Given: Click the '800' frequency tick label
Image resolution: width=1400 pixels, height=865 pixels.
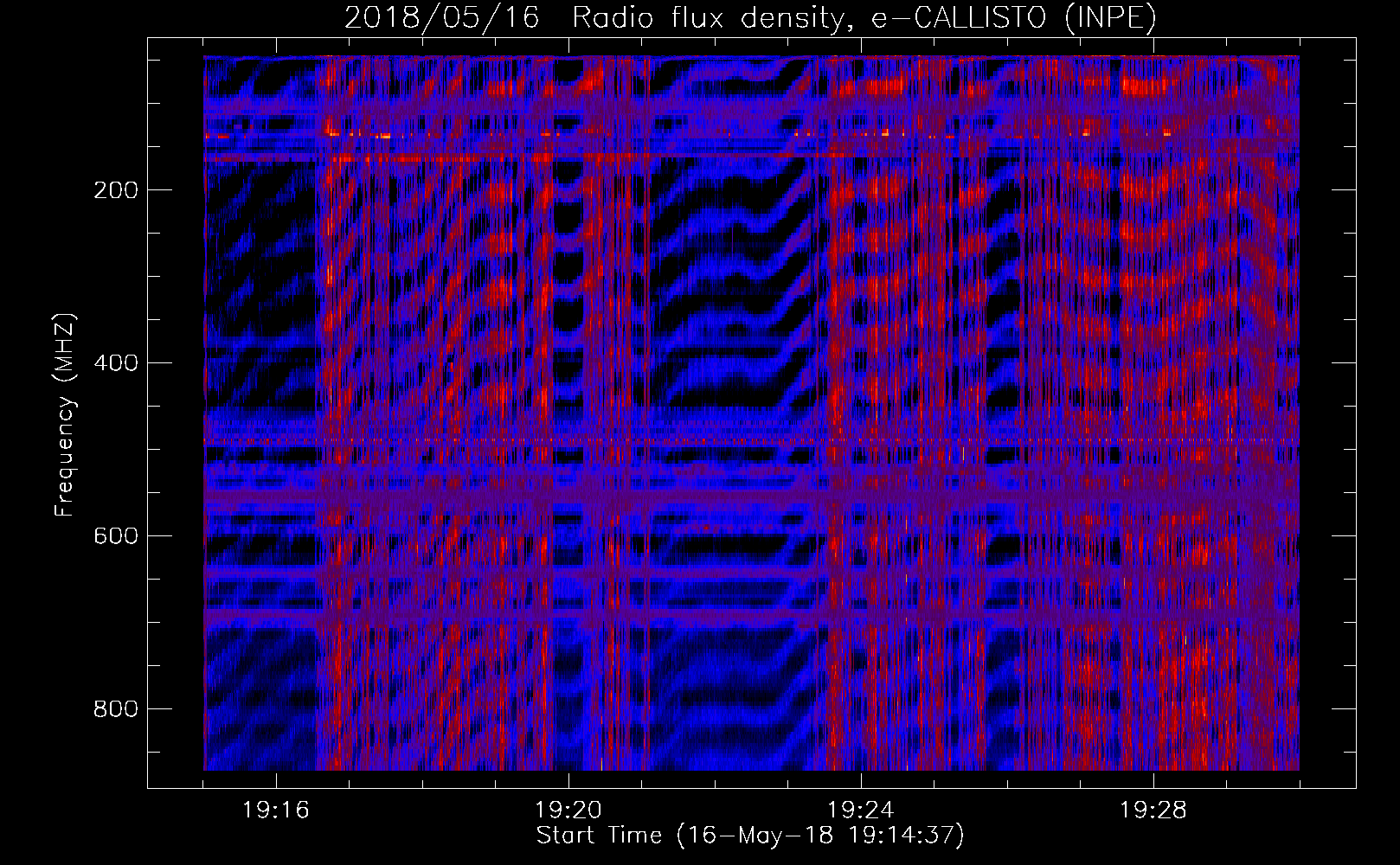Looking at the screenshot, I should pyautogui.click(x=116, y=709).
